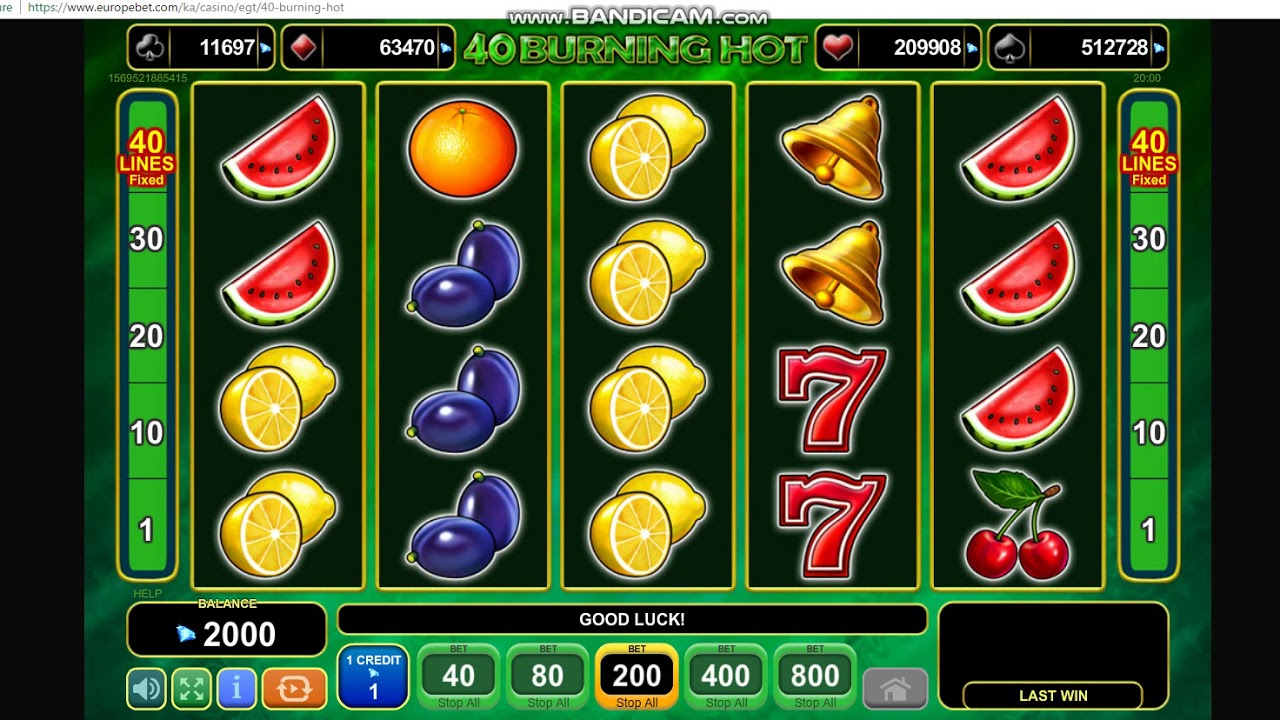Open the spades jackpot amount 512728
This screenshot has height=720, width=1280.
coord(1078,47)
